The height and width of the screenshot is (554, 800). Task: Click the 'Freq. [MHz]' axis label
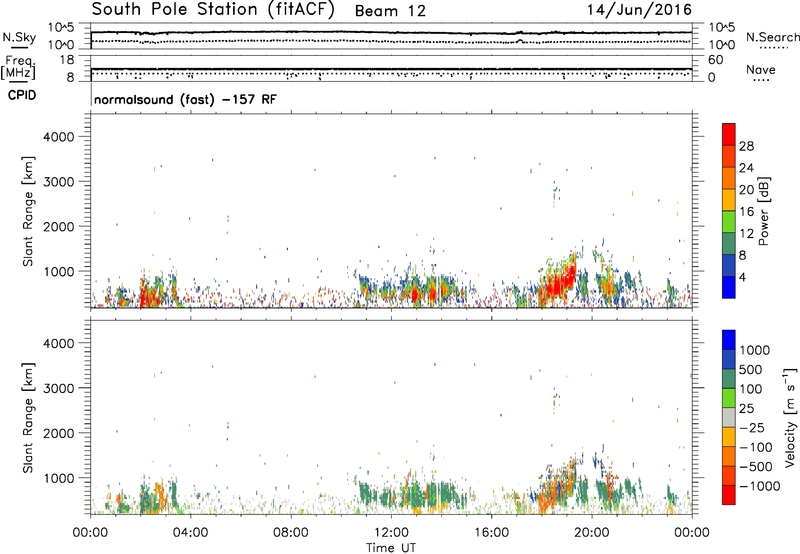[x=18, y=67]
